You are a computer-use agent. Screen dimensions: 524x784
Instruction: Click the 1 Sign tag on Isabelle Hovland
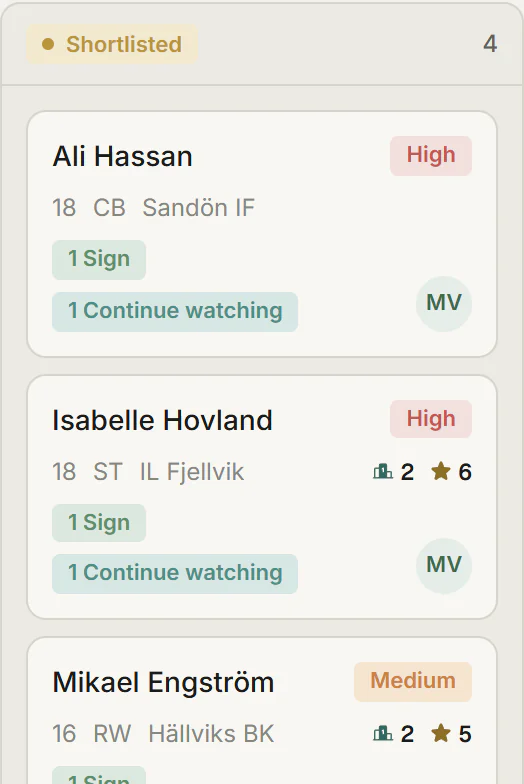click(99, 523)
